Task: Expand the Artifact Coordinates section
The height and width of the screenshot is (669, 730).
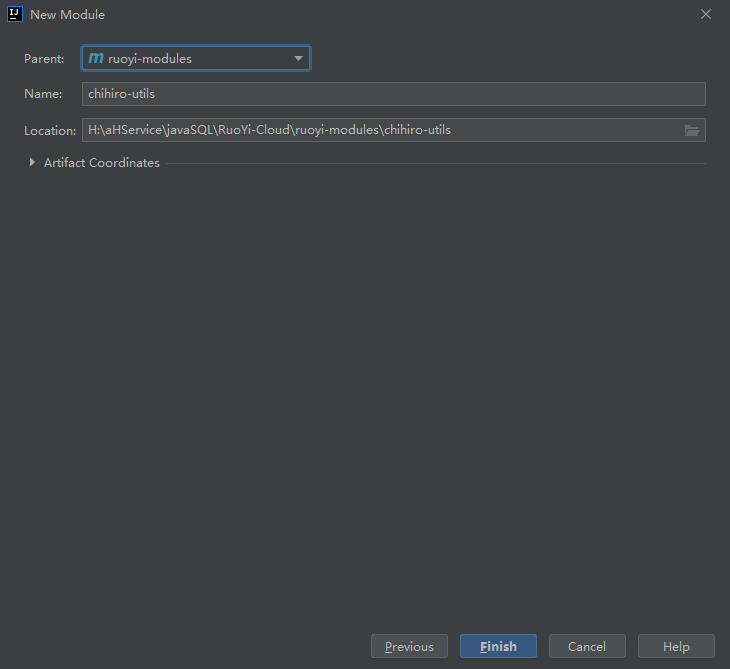Action: tap(32, 162)
